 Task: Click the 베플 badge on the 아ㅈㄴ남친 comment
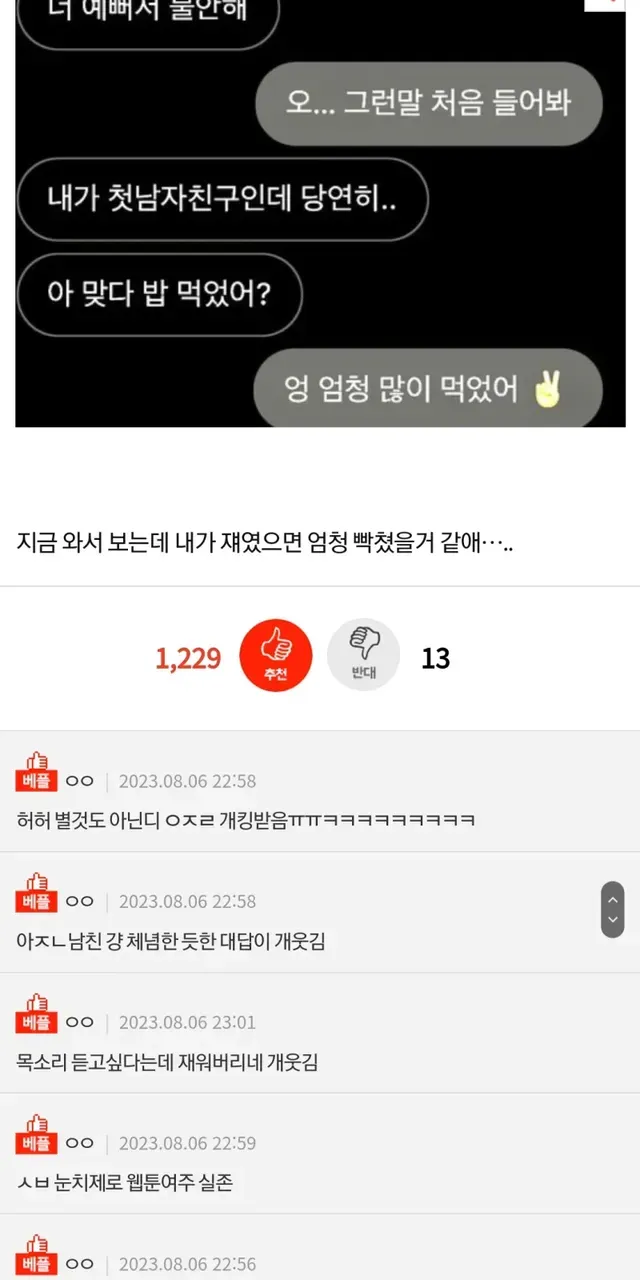tap(36, 892)
